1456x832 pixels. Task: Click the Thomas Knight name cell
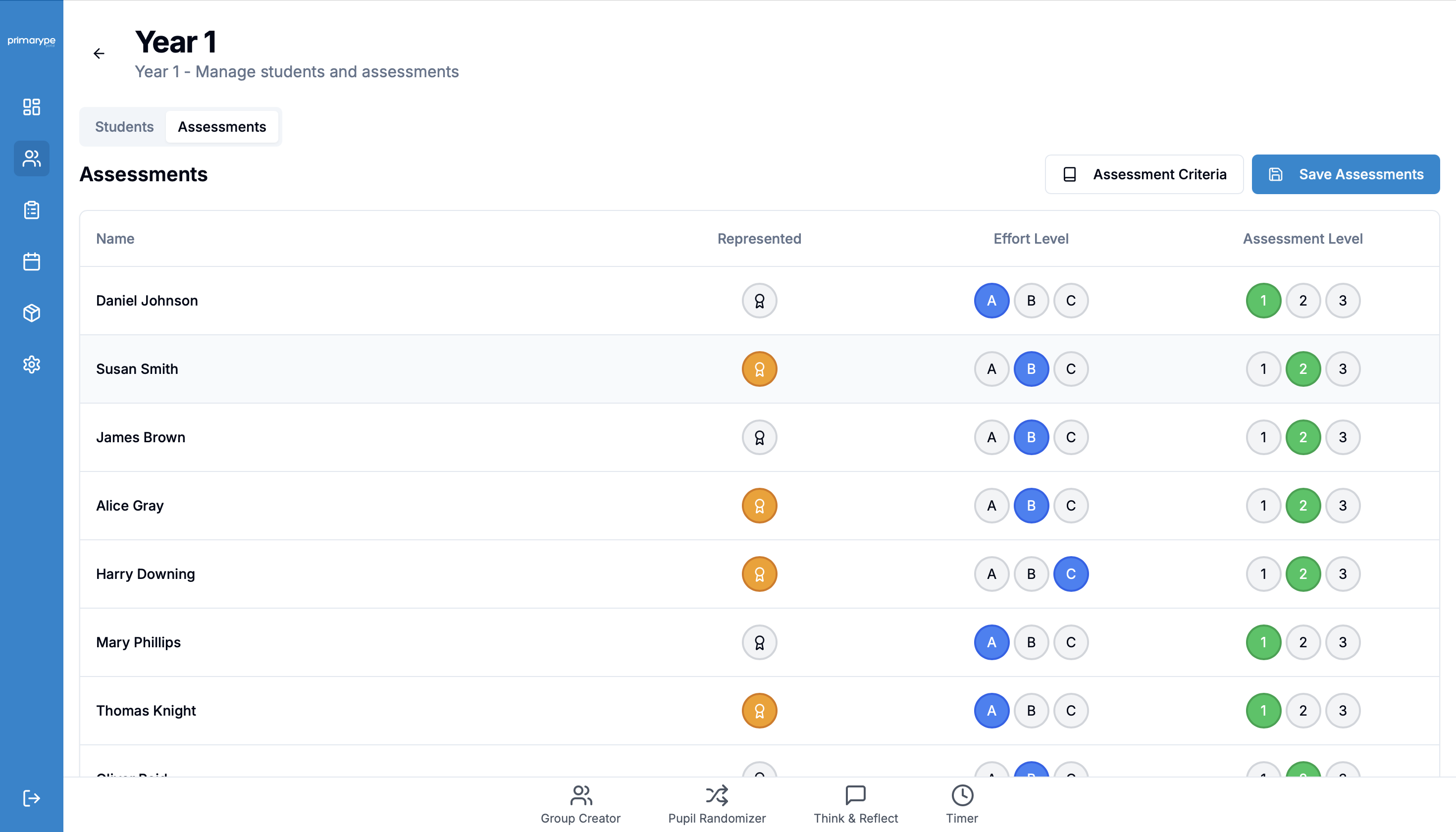tap(146, 710)
